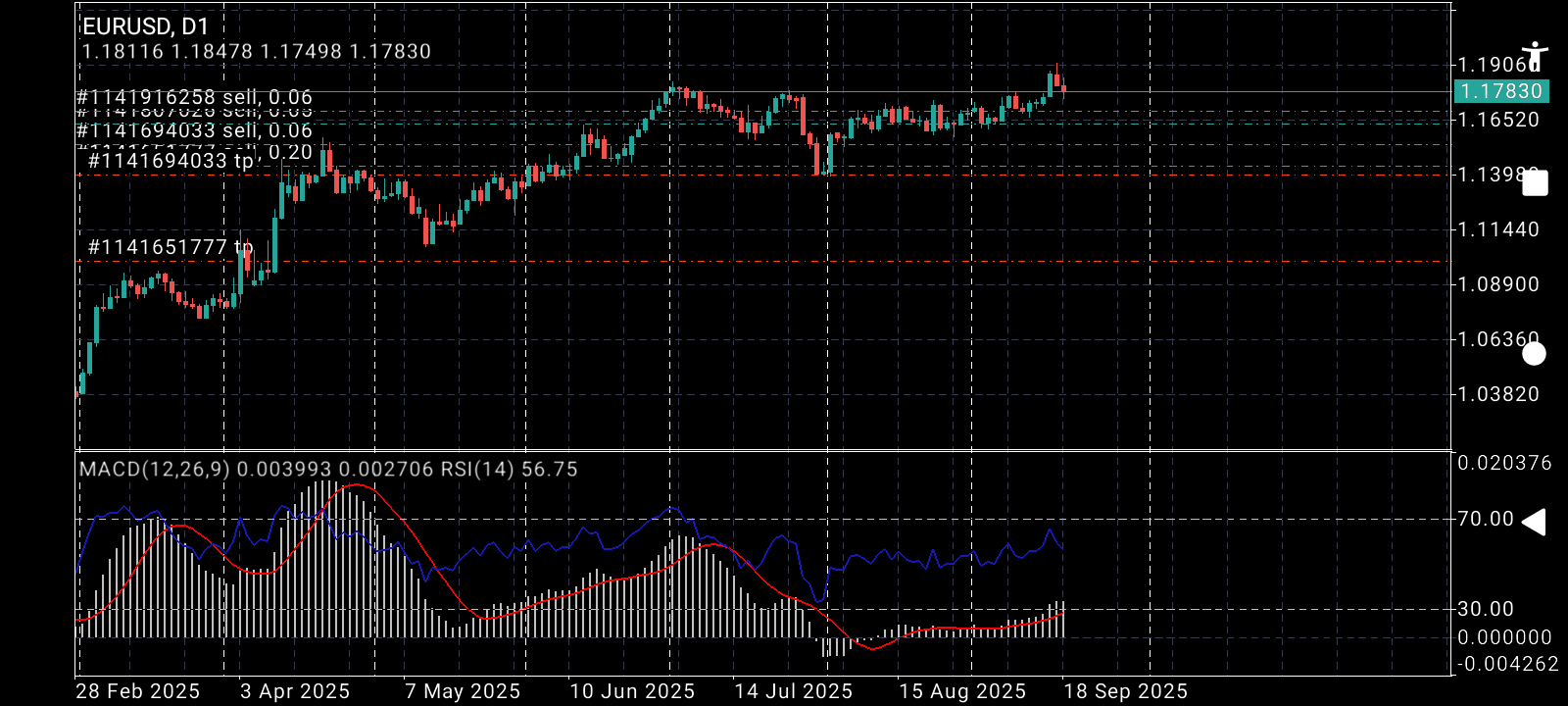Tap the 10 Jun 2025 date label
This screenshot has width=1568, height=706.
coord(632,691)
